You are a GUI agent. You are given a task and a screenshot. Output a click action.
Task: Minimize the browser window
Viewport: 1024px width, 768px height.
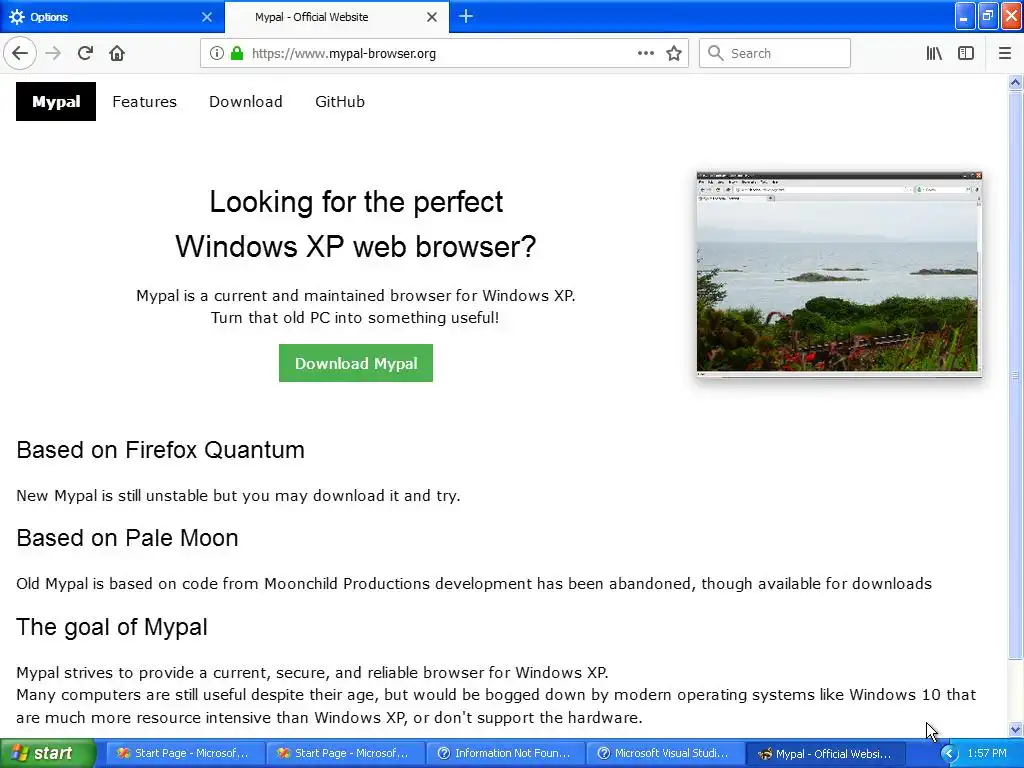click(x=965, y=16)
